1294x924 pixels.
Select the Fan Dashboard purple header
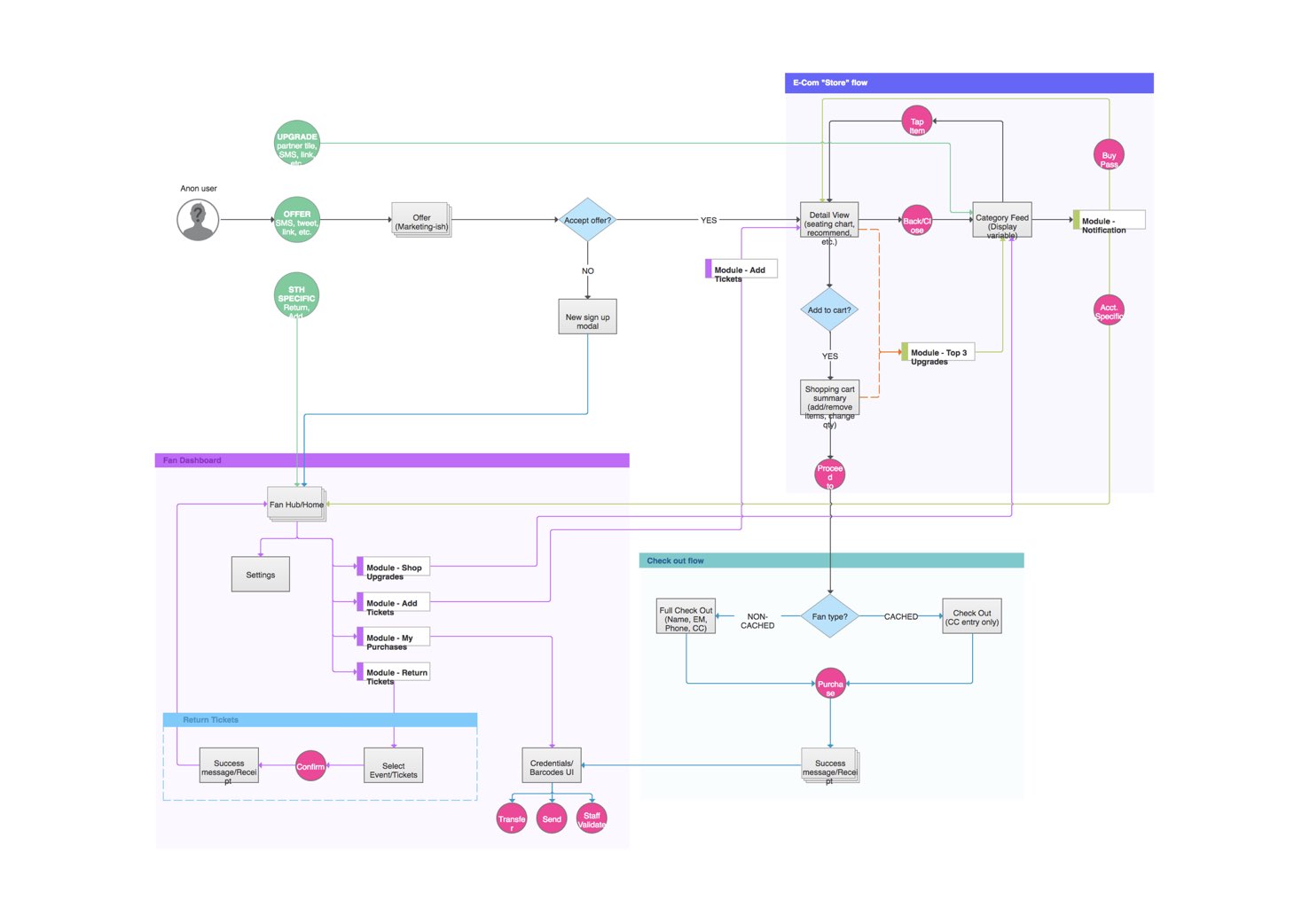392,460
